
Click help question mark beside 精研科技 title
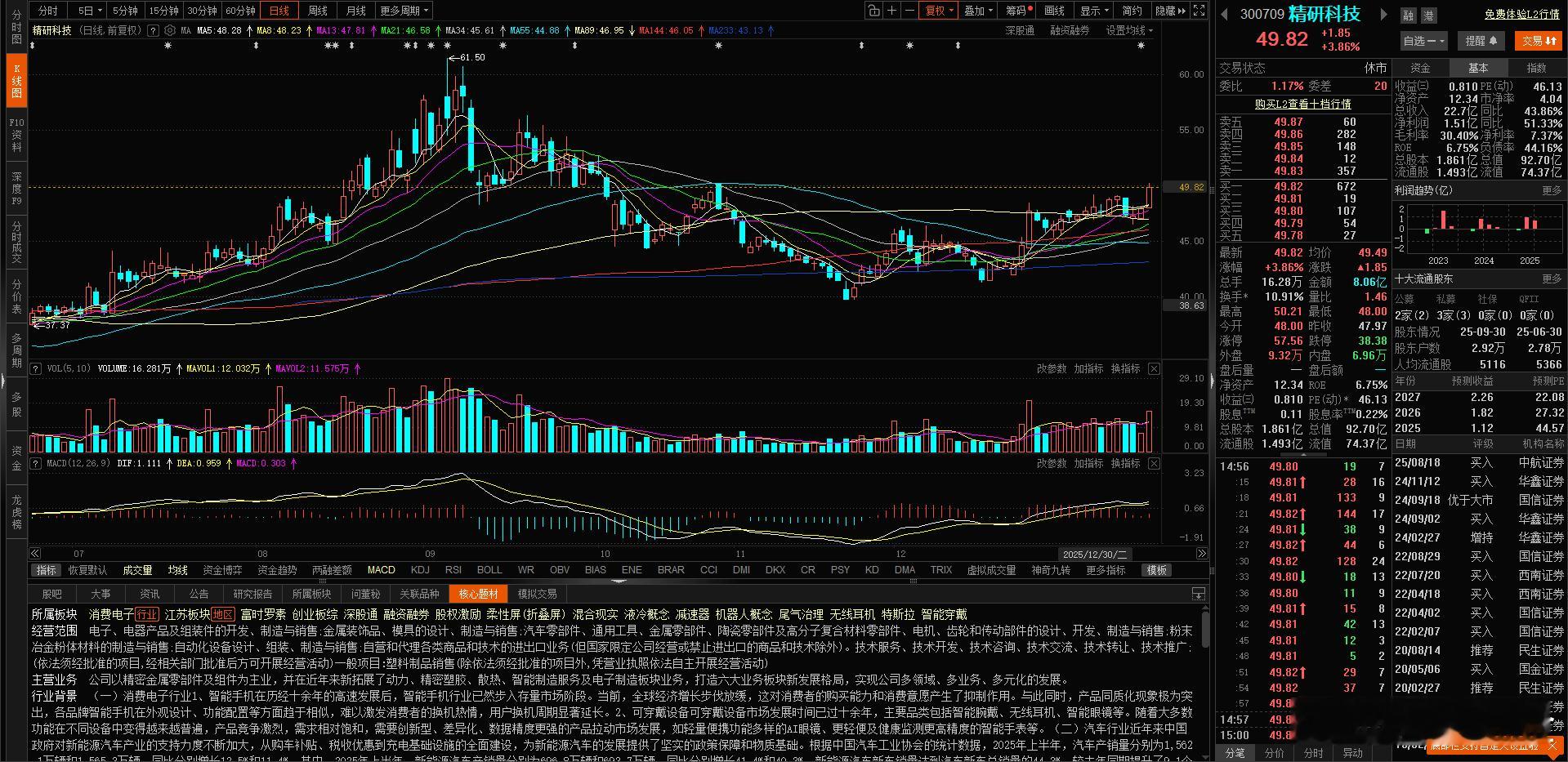(151, 30)
